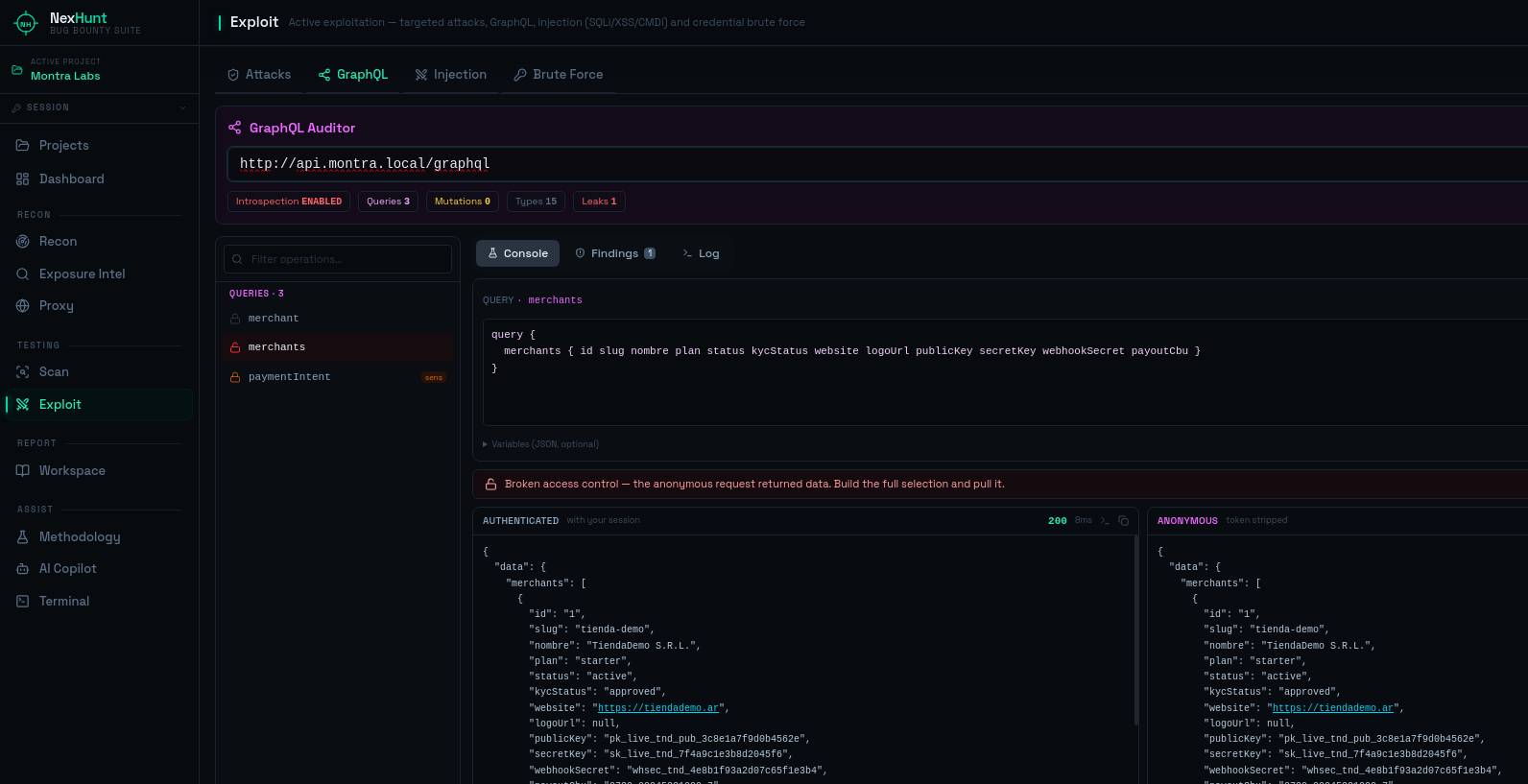Click the Queries 3 badge
Screen dimensions: 1528x784
point(388,202)
